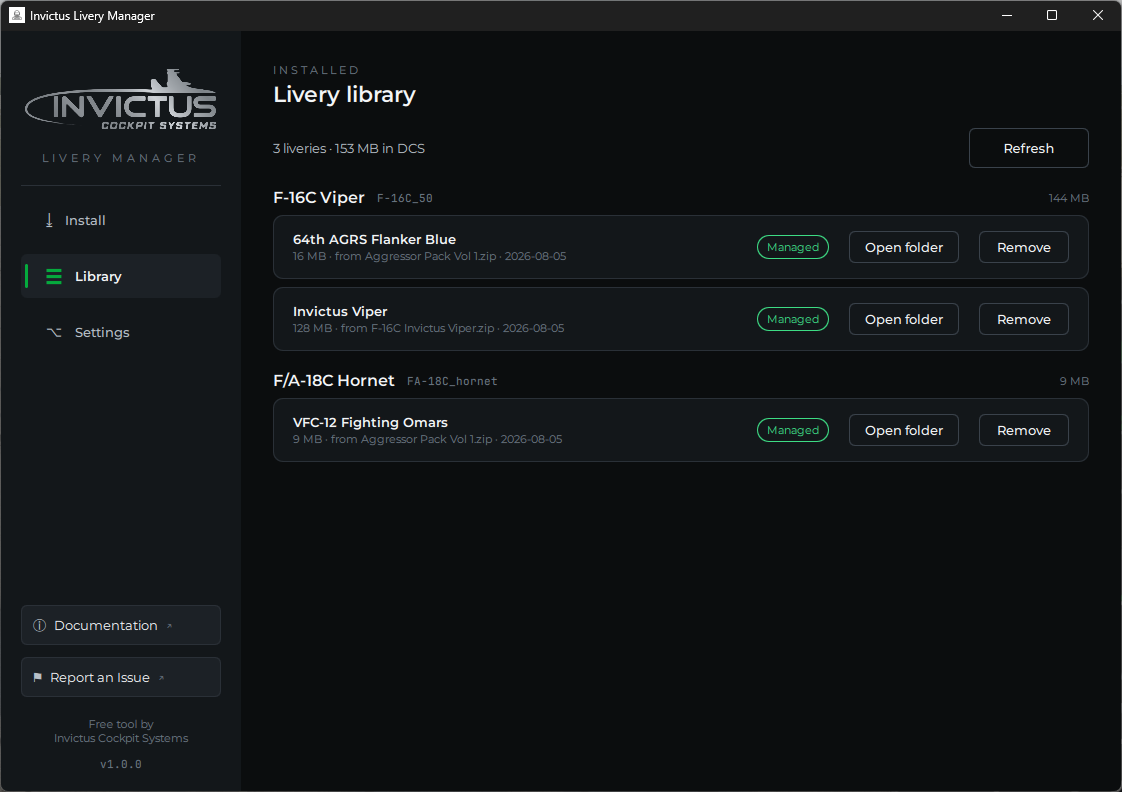Screen dimensions: 1122x792
Task: Click the green Library list icon
Action: (x=54, y=276)
